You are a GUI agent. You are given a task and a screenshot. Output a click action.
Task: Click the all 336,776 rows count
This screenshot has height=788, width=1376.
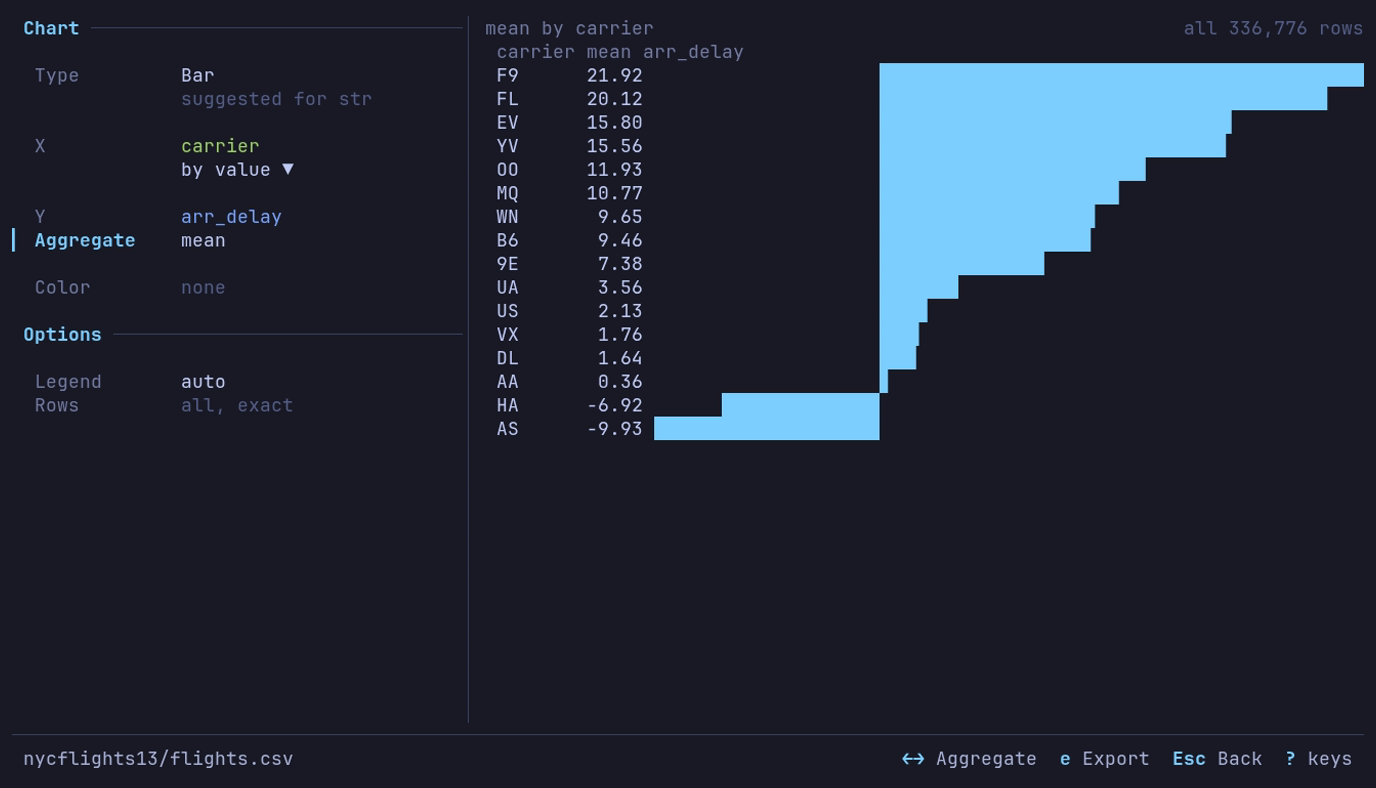(1273, 28)
